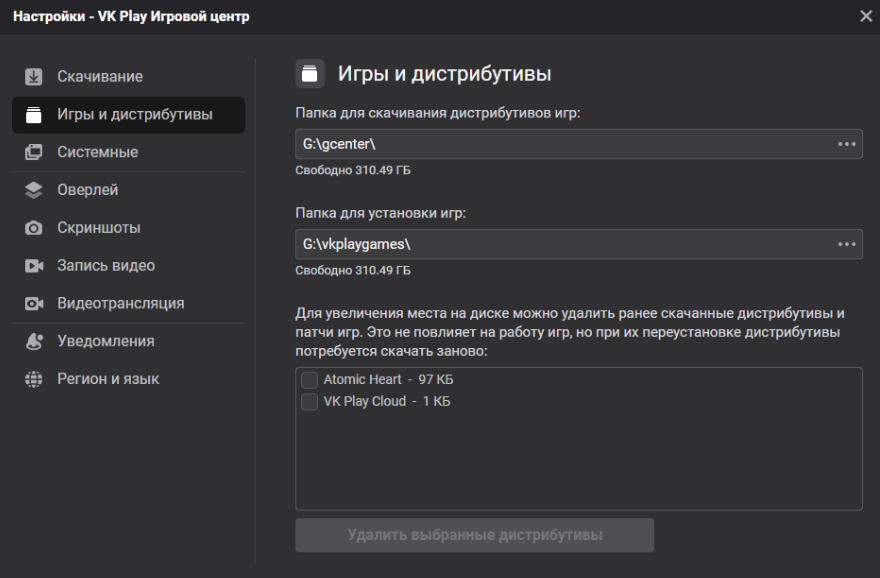This screenshot has height=578, width=880.
Task: Click the box icon in the page header
Action: (x=310, y=74)
